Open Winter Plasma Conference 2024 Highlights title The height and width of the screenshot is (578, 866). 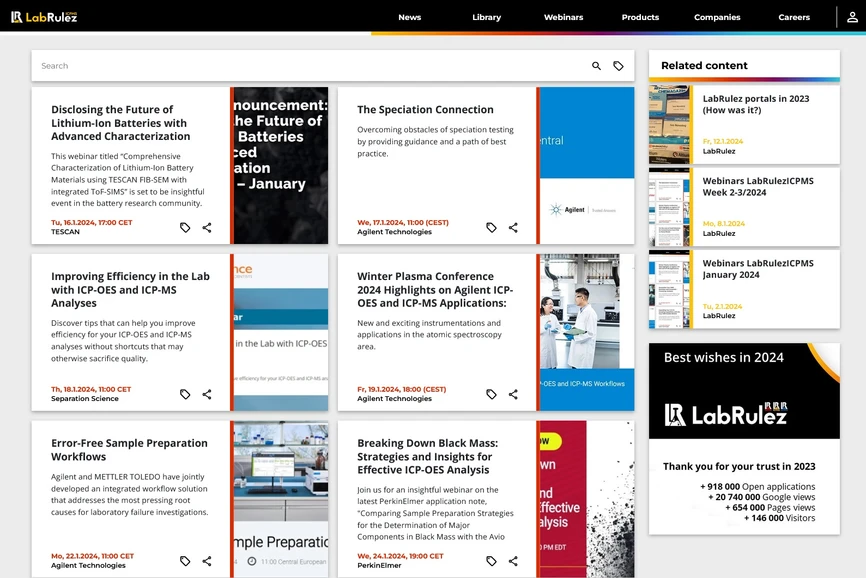(x=435, y=289)
